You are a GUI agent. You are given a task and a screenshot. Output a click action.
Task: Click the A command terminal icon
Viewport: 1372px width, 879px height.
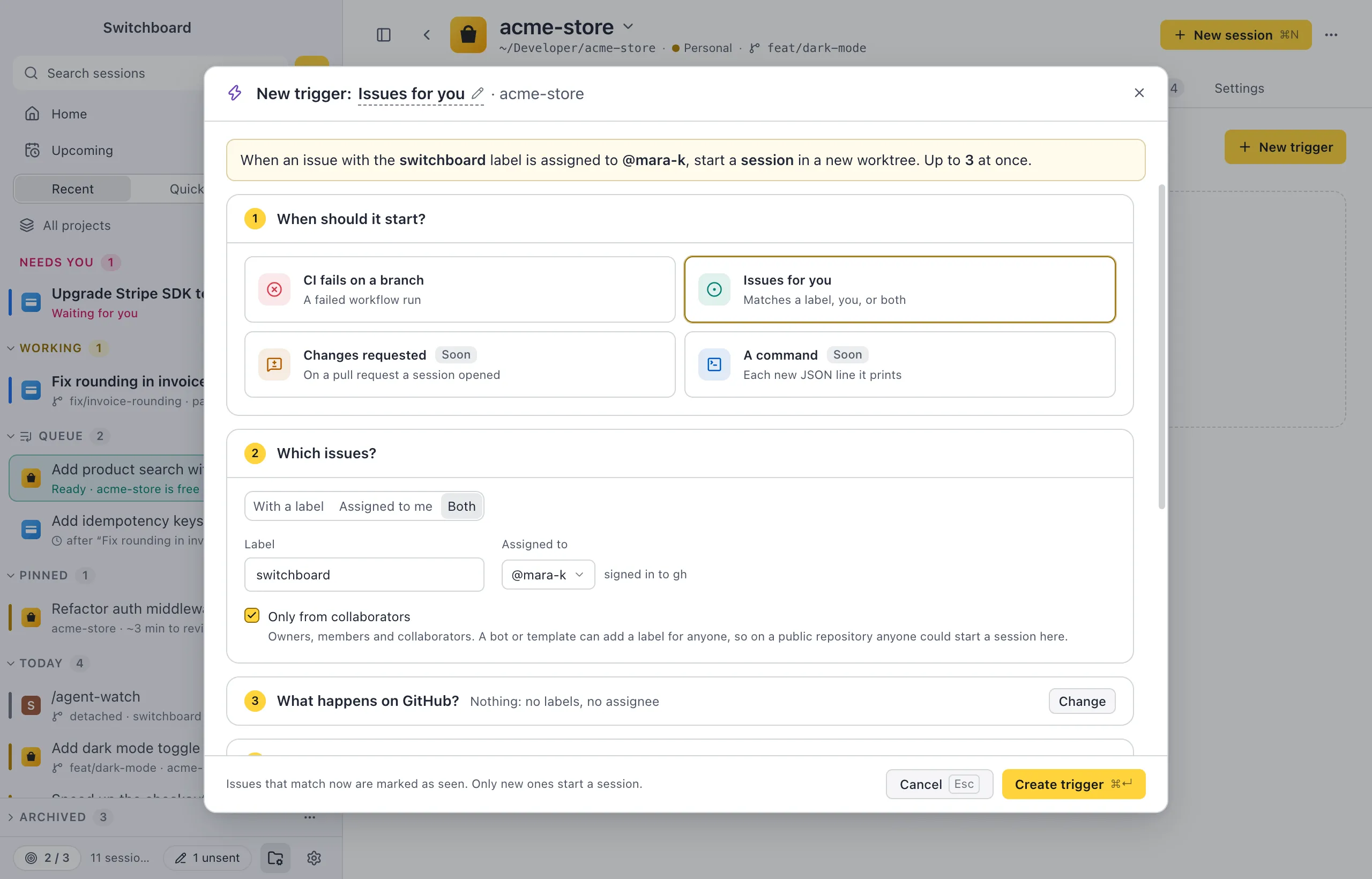pos(714,364)
